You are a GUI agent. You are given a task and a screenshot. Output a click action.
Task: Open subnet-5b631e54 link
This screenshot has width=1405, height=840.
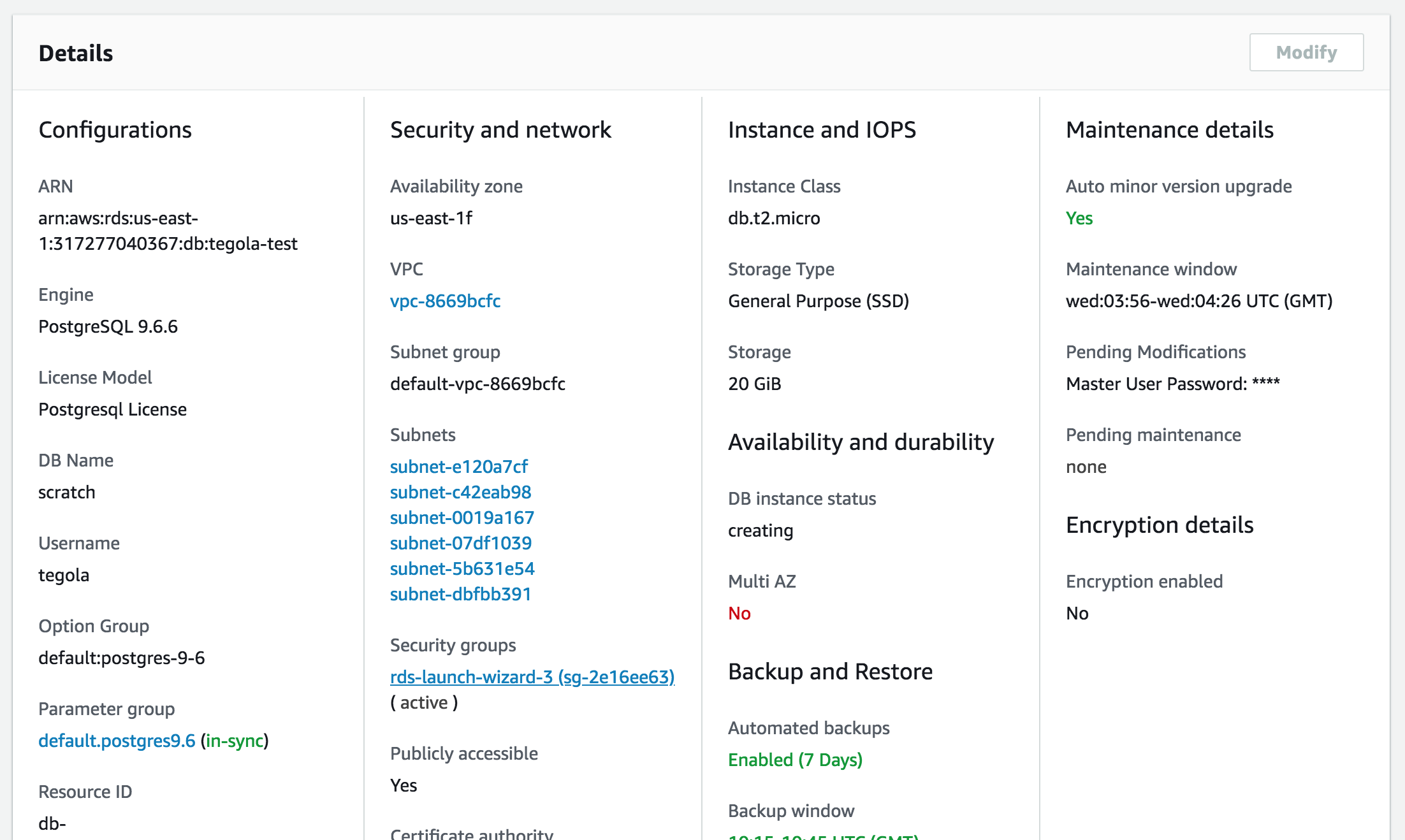(462, 568)
